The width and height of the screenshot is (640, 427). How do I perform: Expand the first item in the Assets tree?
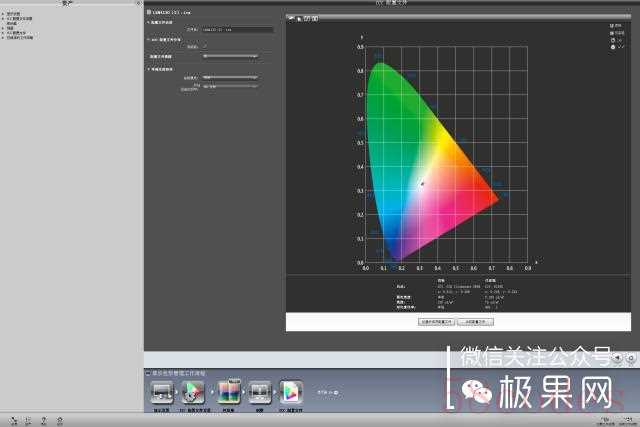(x=4, y=13)
